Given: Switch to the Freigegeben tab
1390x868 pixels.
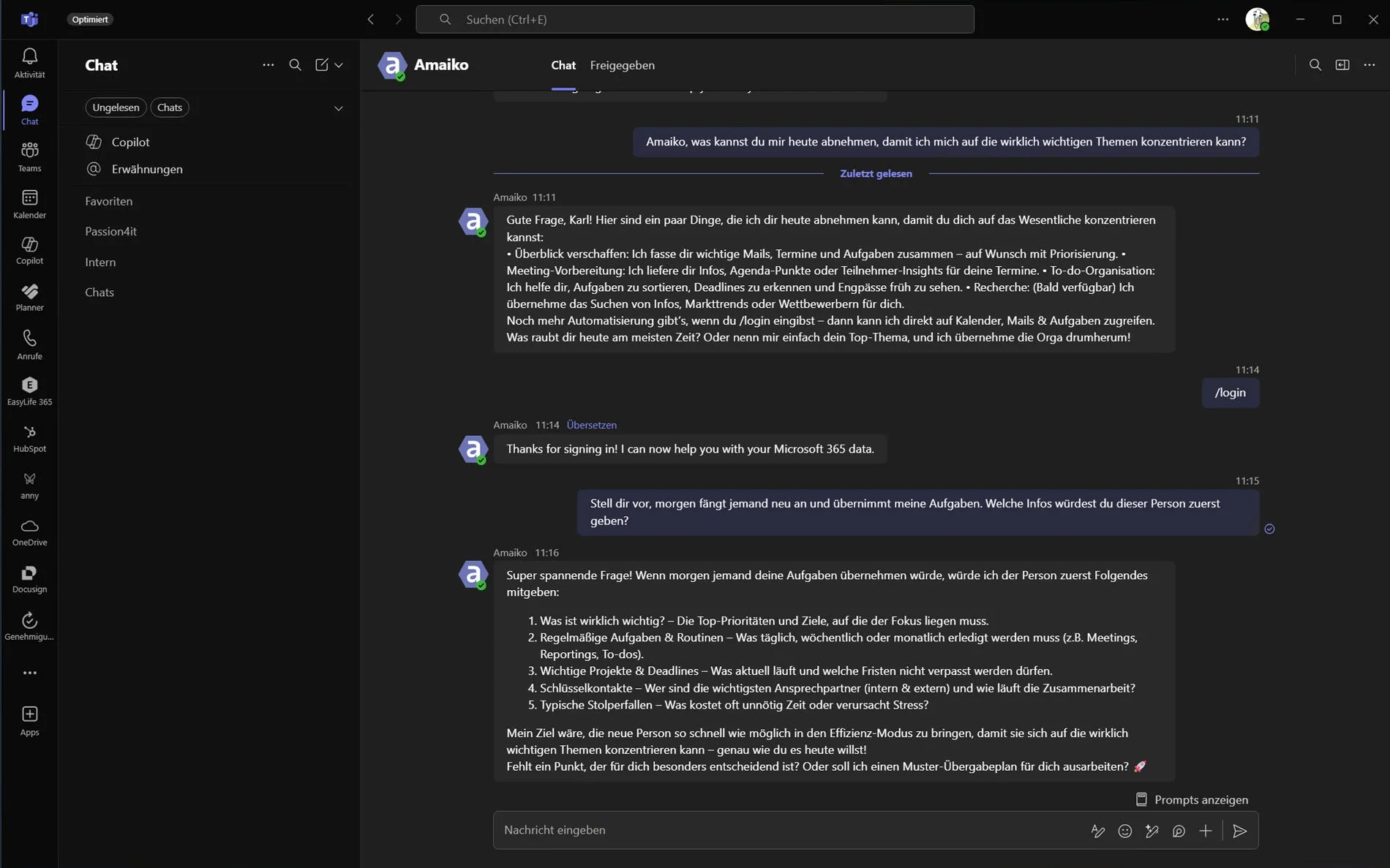Looking at the screenshot, I should (622, 65).
